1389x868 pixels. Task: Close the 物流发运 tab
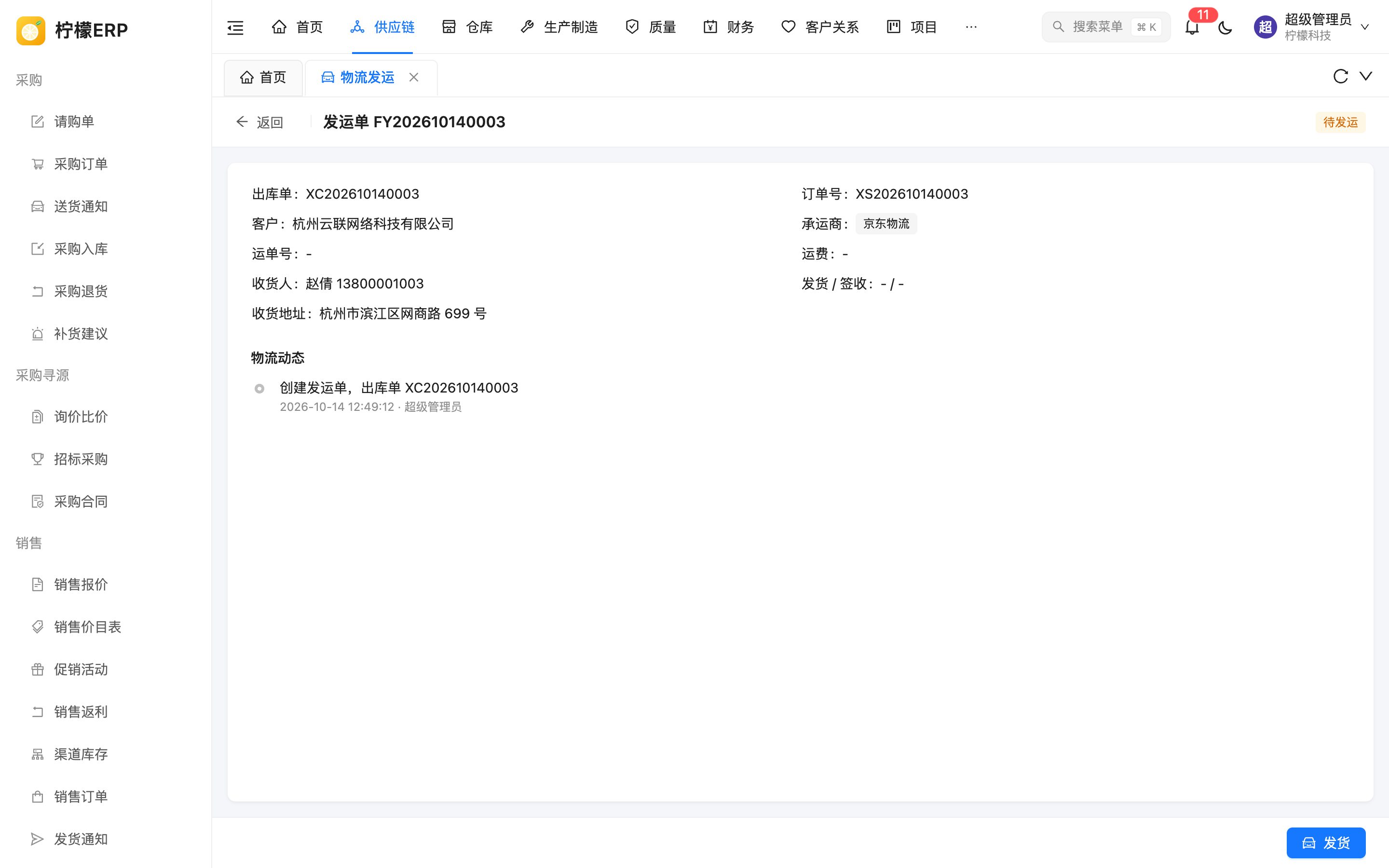[414, 77]
